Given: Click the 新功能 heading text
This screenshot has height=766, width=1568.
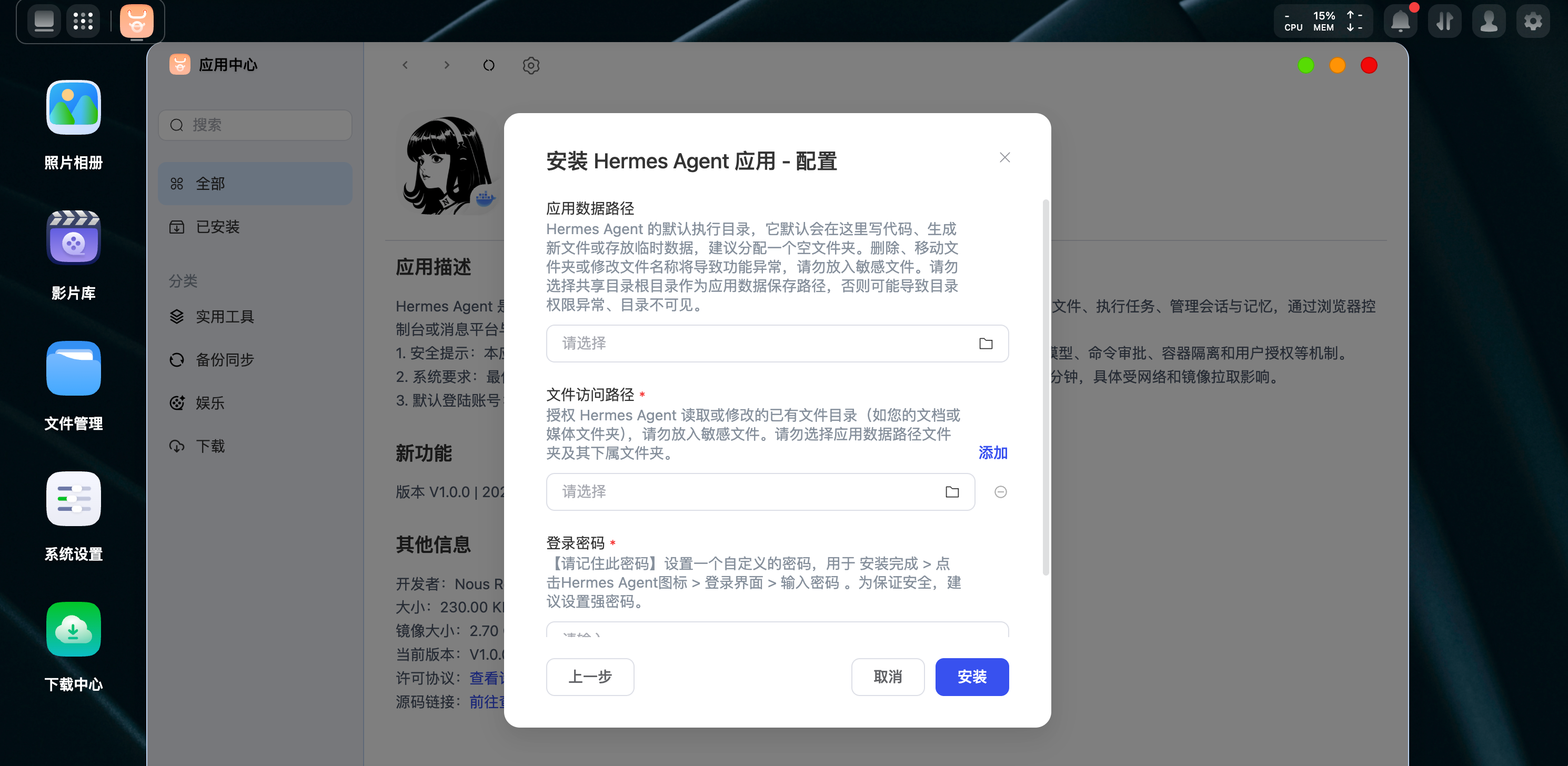Looking at the screenshot, I should (x=424, y=453).
